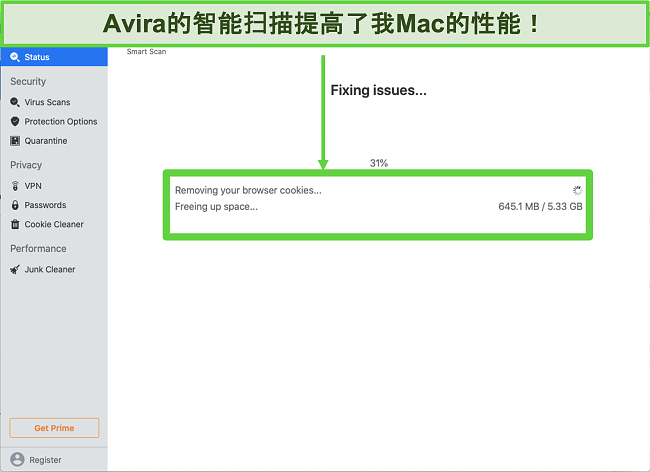Click the VPN signal icon
The height and width of the screenshot is (472, 650).
(15, 186)
